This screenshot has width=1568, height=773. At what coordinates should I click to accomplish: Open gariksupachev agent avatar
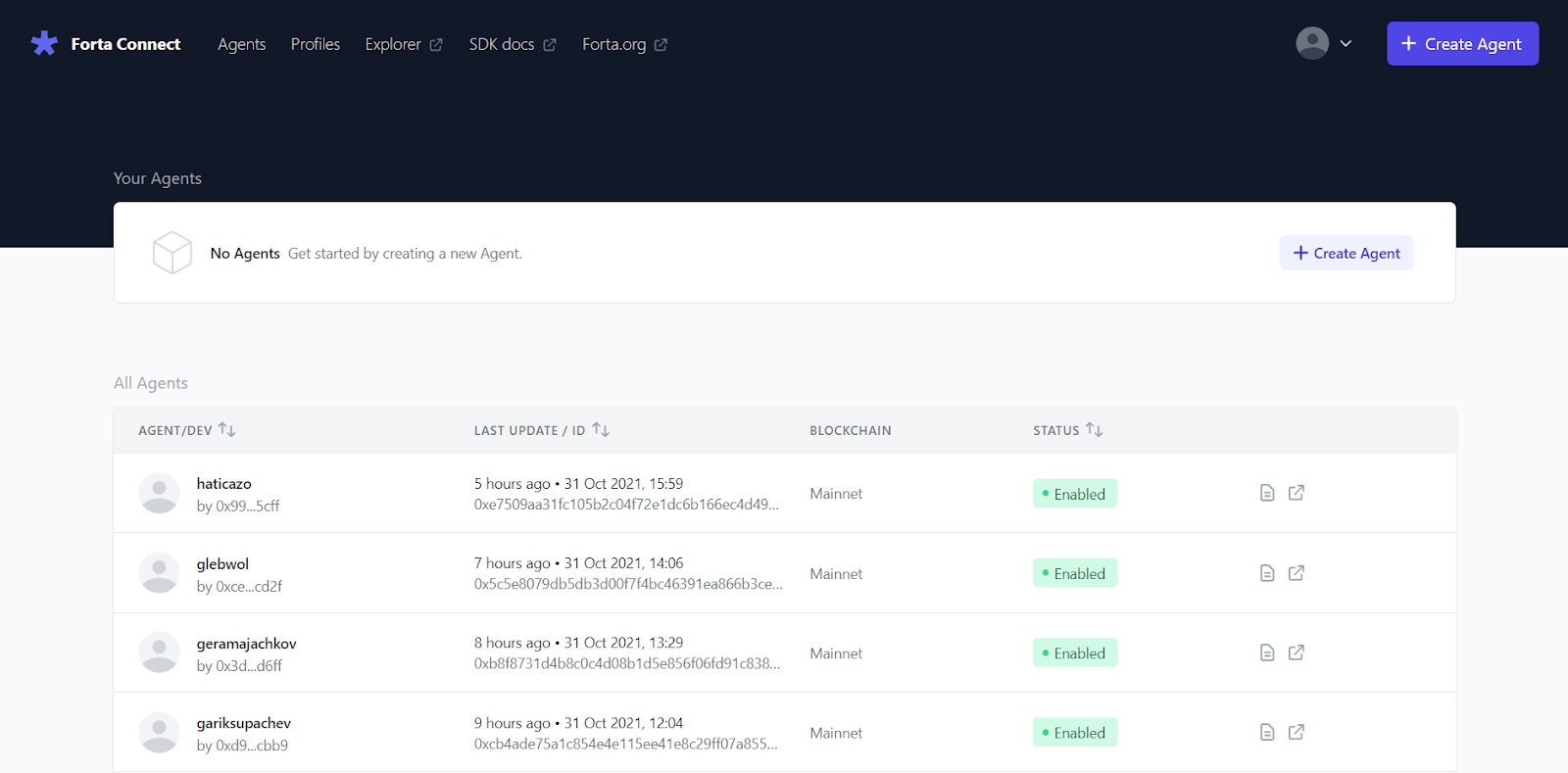pos(159,733)
